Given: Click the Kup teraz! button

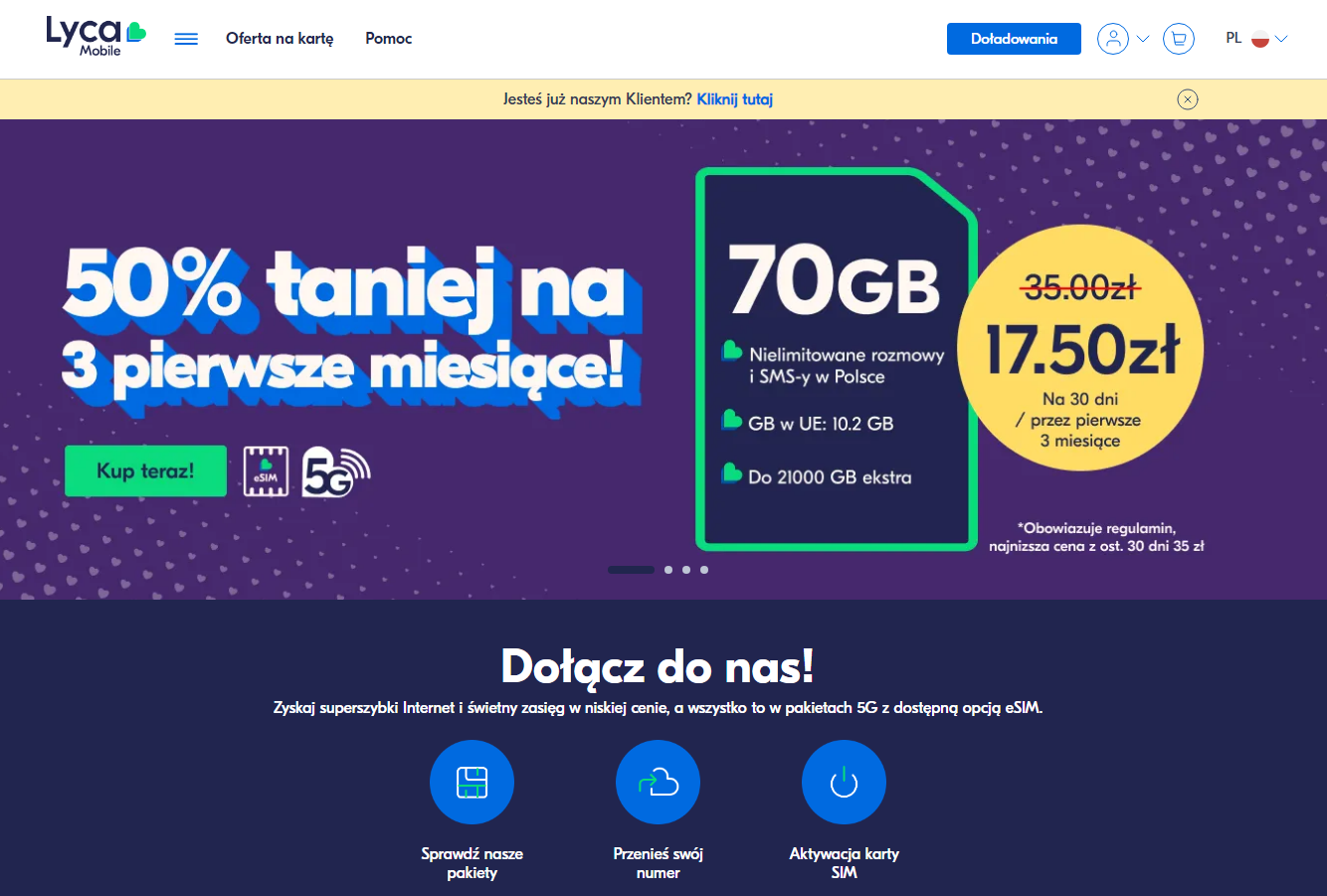Looking at the screenshot, I should (145, 470).
